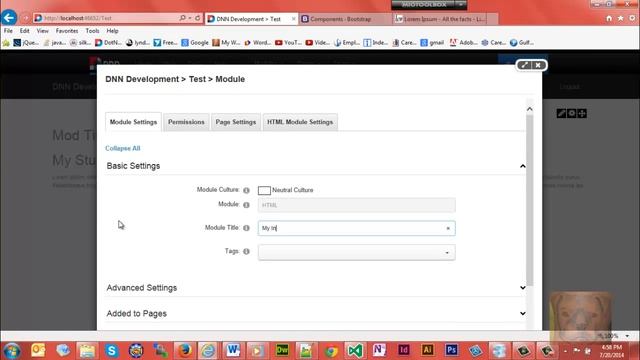
Task: Open the Word... bookmark in favorites bar
Action: (x=258, y=42)
